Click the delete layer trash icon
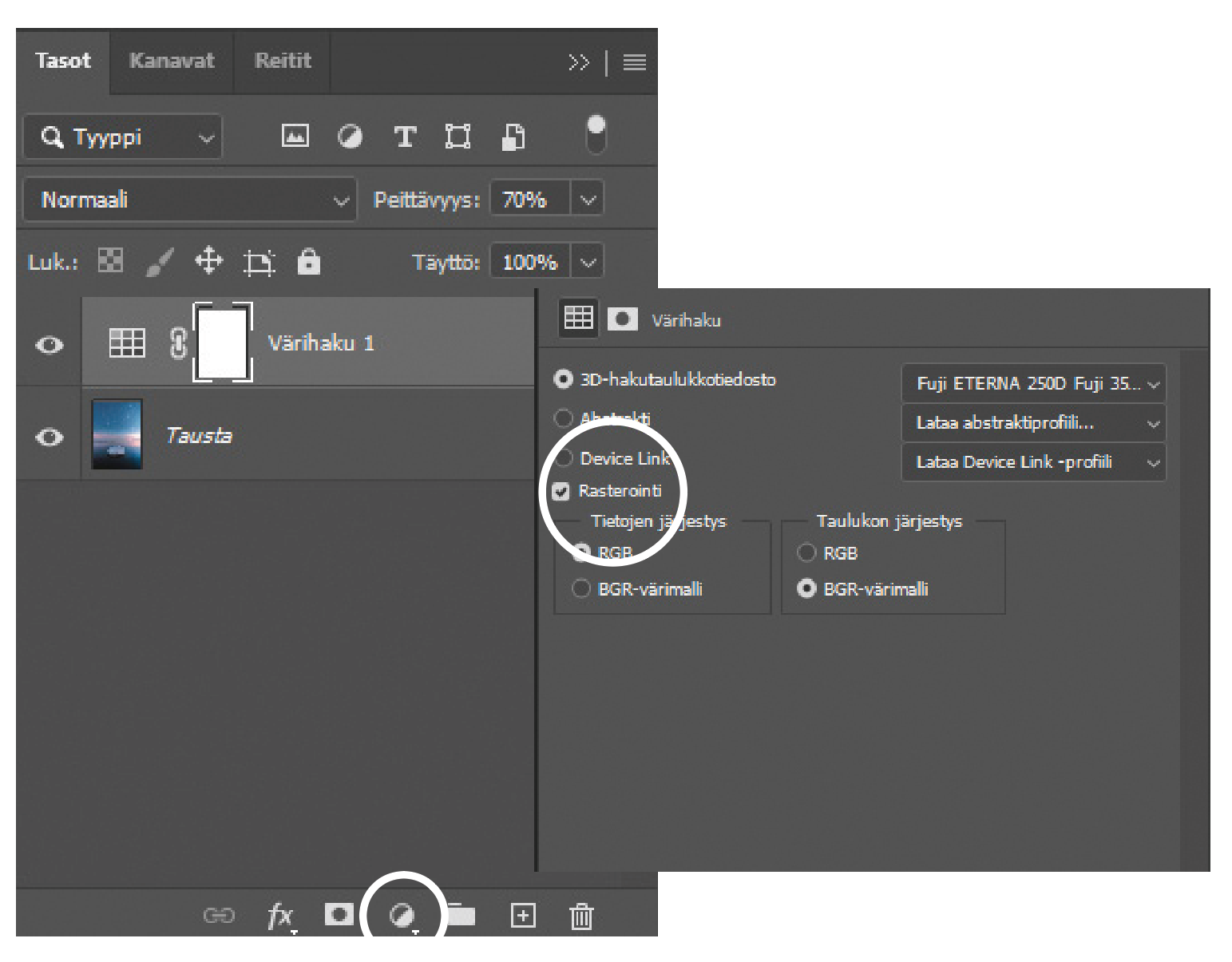 coord(580,916)
